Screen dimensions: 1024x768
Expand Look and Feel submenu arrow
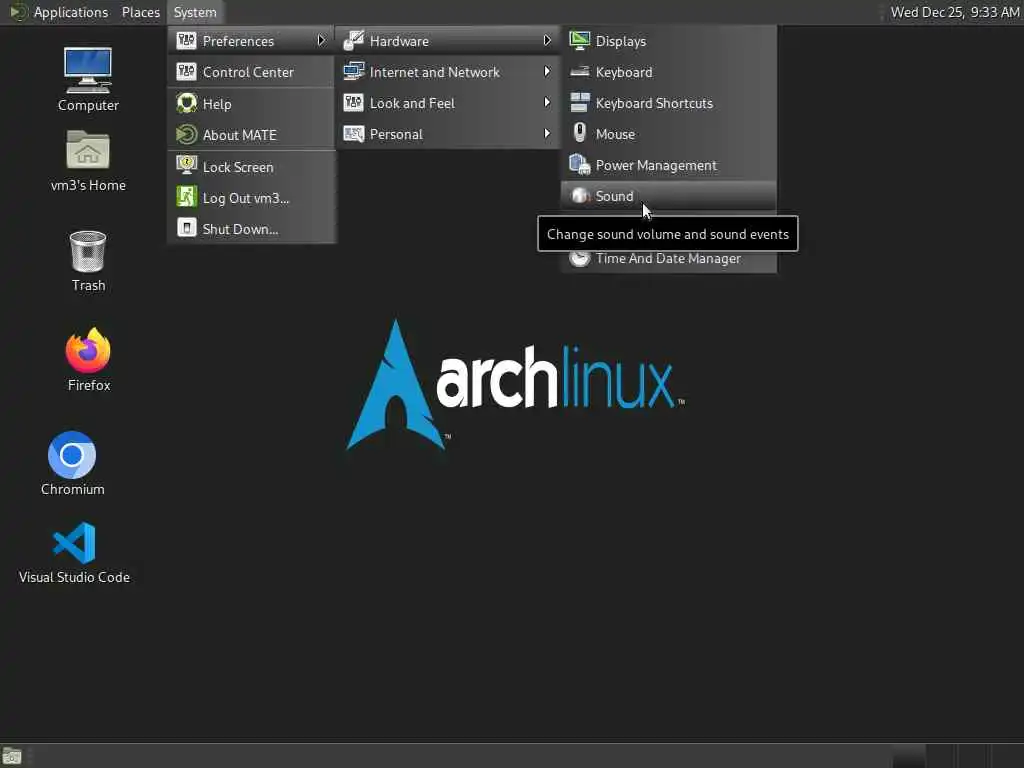(x=547, y=103)
